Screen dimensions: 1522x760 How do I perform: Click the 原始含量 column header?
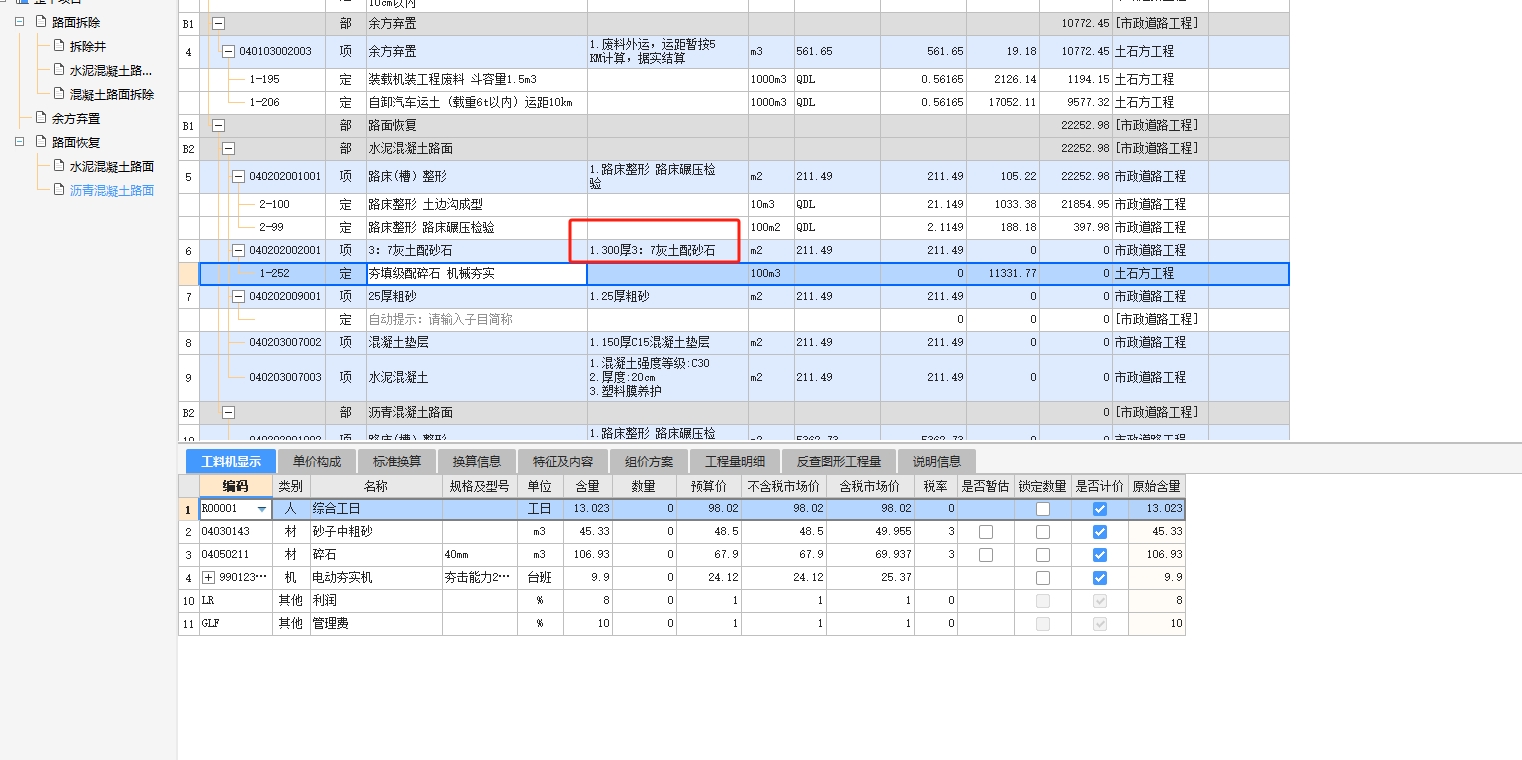[1156, 486]
